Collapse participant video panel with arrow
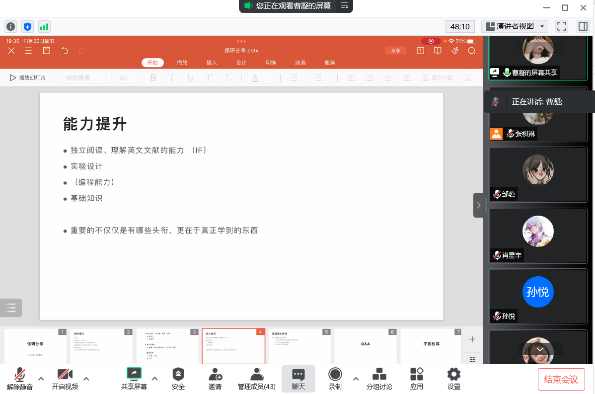Screen dimensions: 595x394 [x=478, y=205]
